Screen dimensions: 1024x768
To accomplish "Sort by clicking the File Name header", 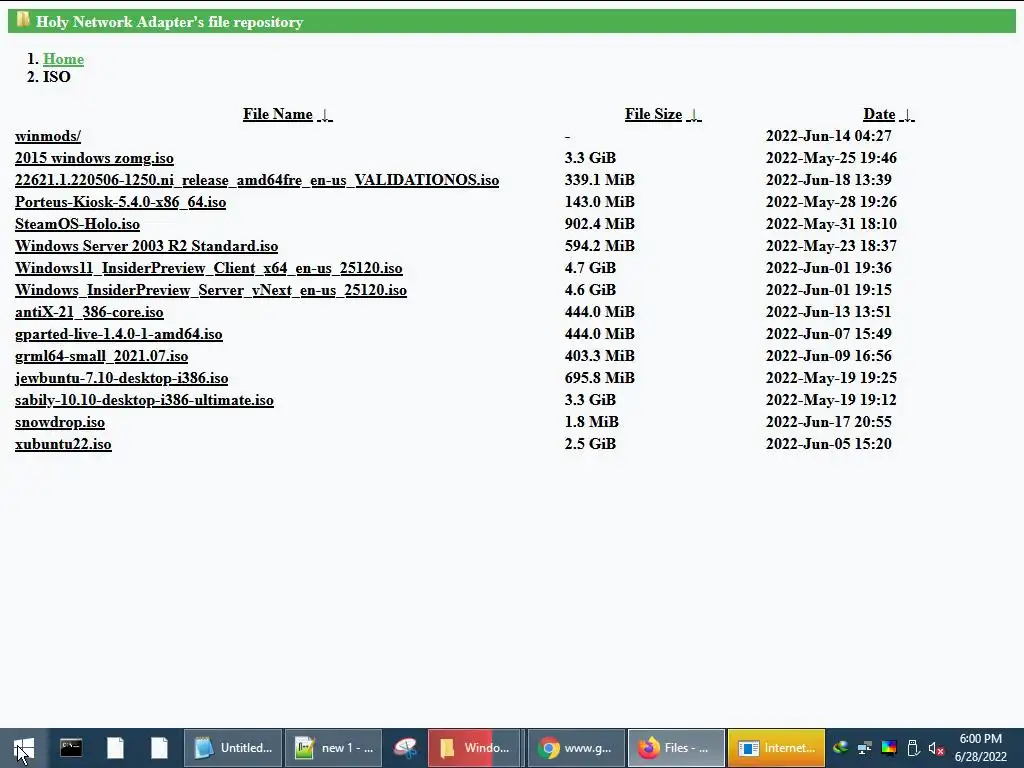I will 278,114.
